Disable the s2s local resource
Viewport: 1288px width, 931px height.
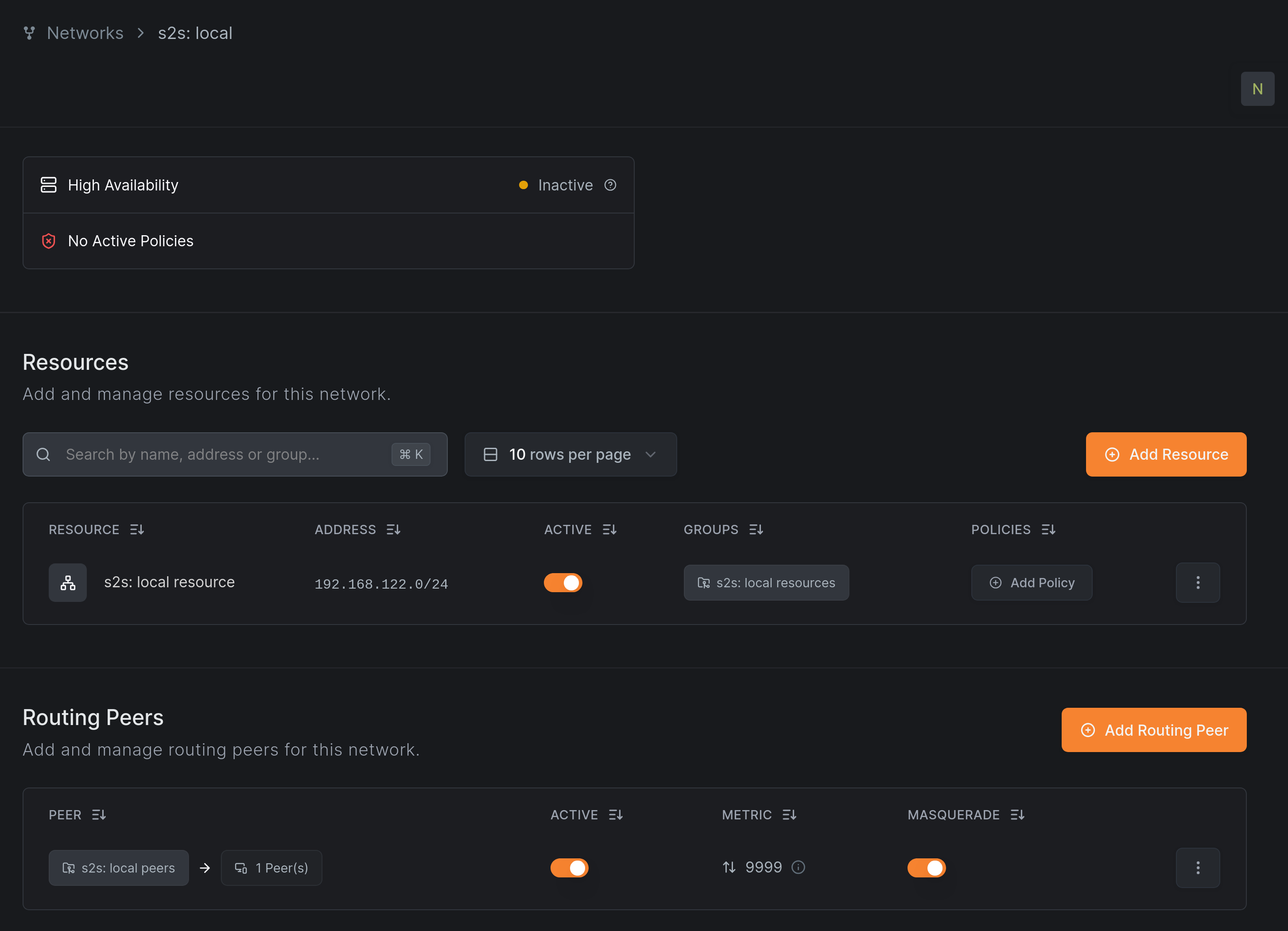pos(563,582)
